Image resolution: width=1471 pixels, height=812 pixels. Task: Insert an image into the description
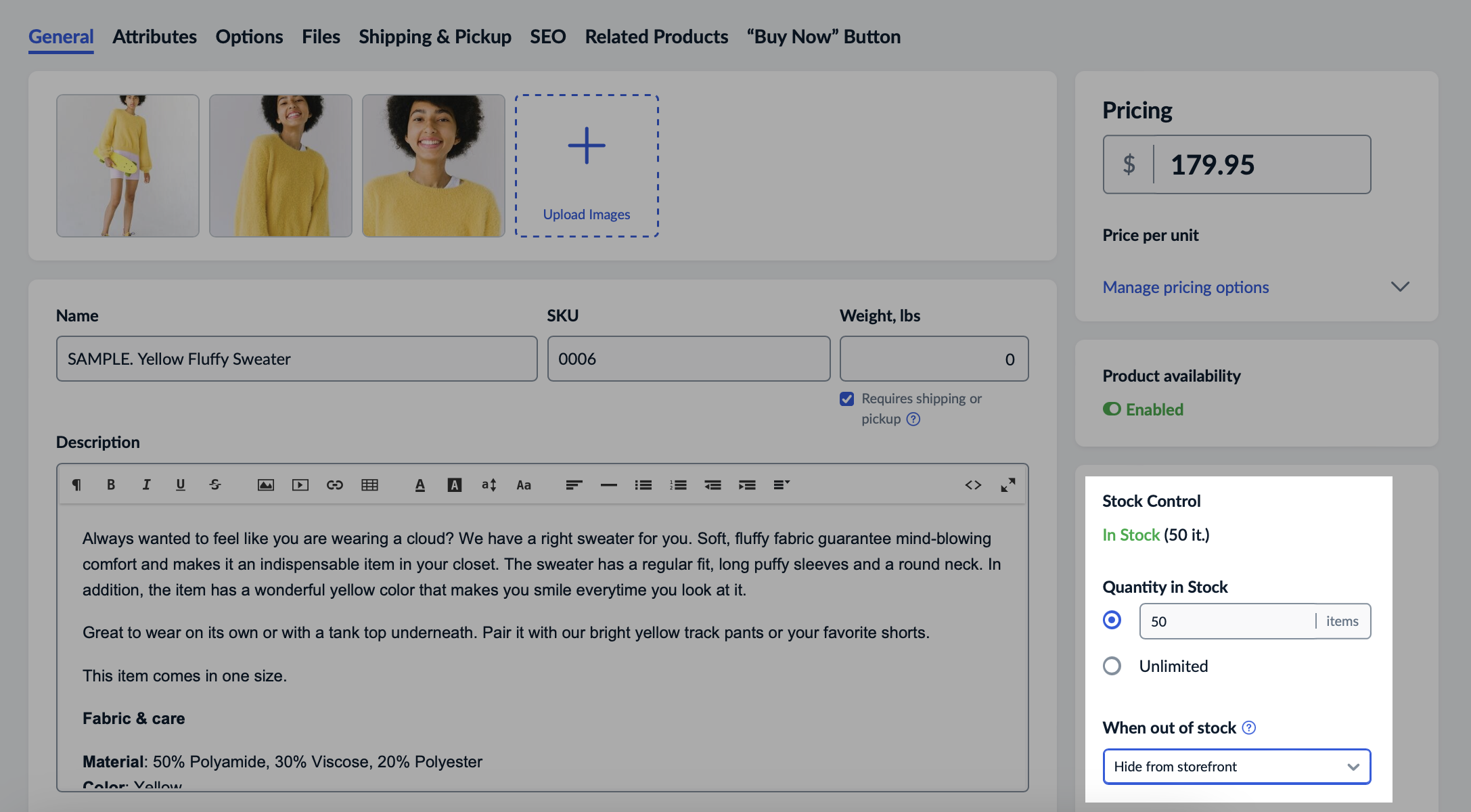coord(265,484)
